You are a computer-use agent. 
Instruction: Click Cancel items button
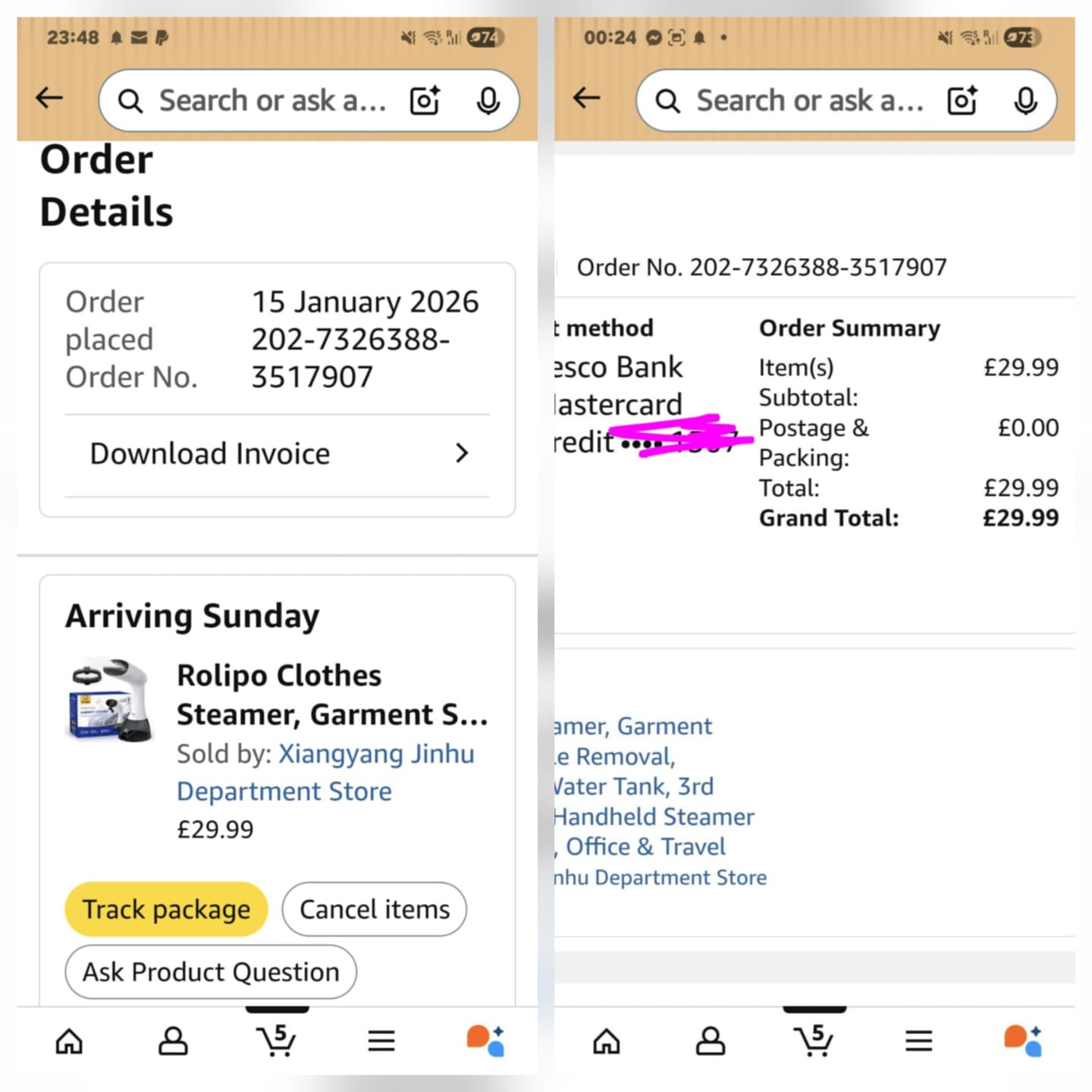[375, 908]
